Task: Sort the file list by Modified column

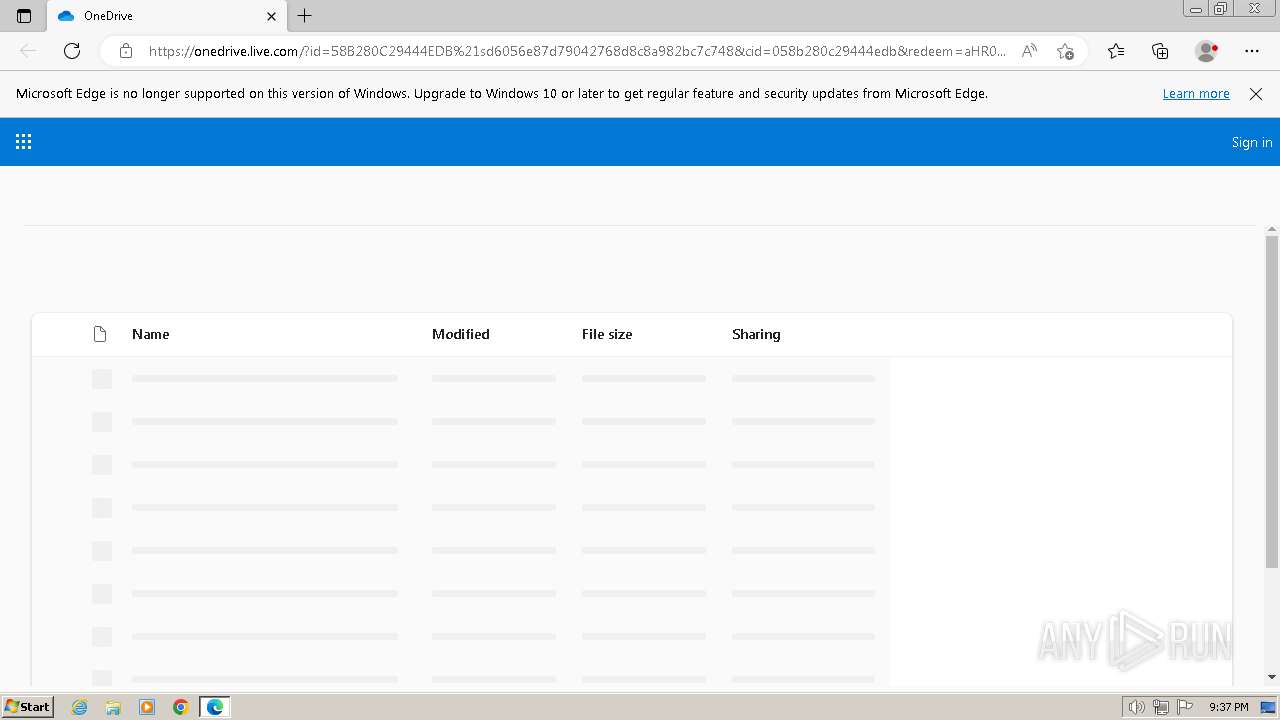Action: tap(461, 334)
